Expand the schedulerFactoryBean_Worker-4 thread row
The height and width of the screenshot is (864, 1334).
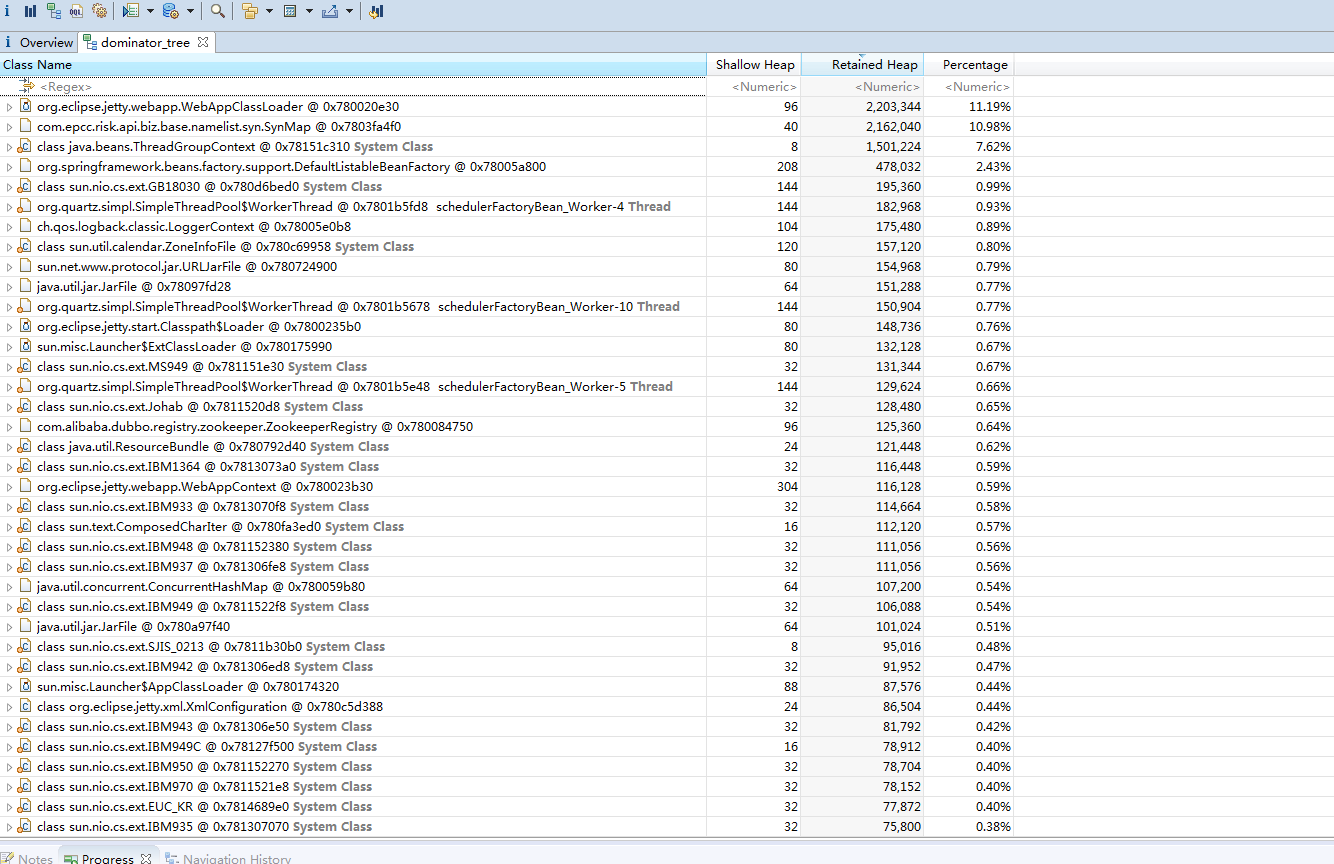coord(9,207)
